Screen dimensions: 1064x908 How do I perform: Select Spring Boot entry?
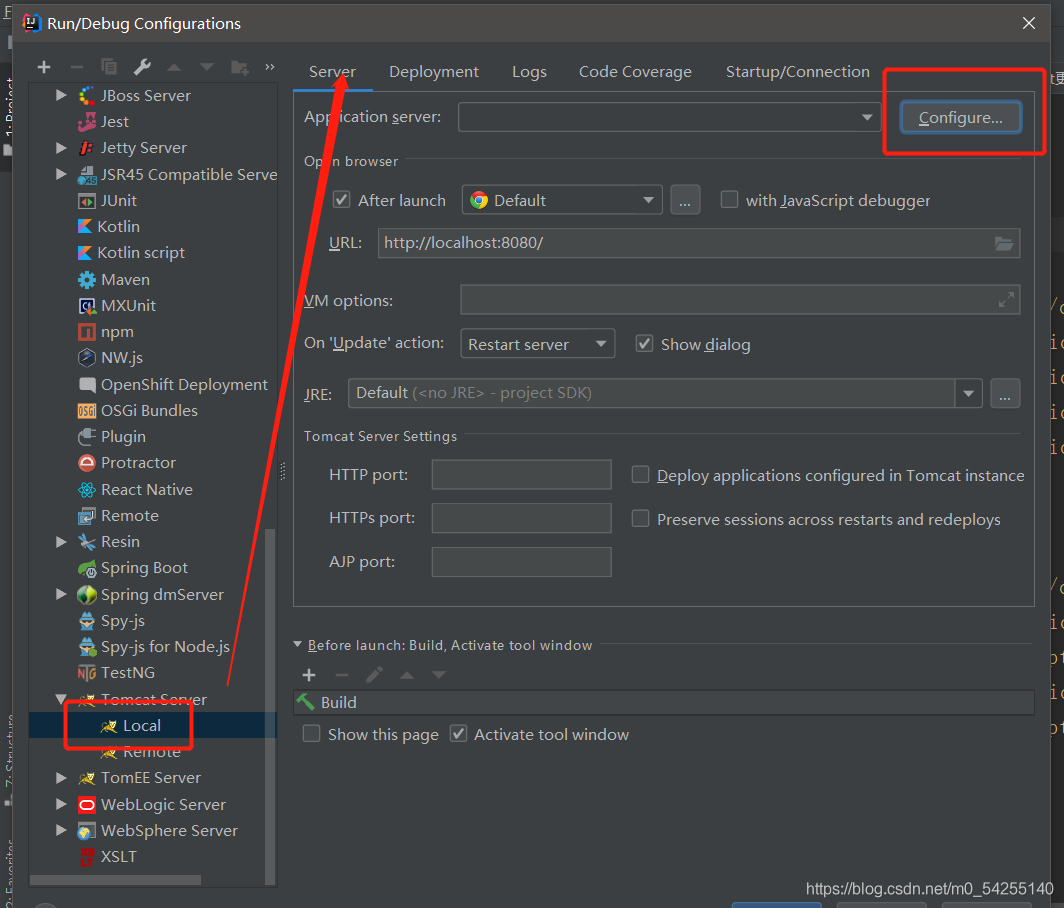pyautogui.click(x=133, y=568)
